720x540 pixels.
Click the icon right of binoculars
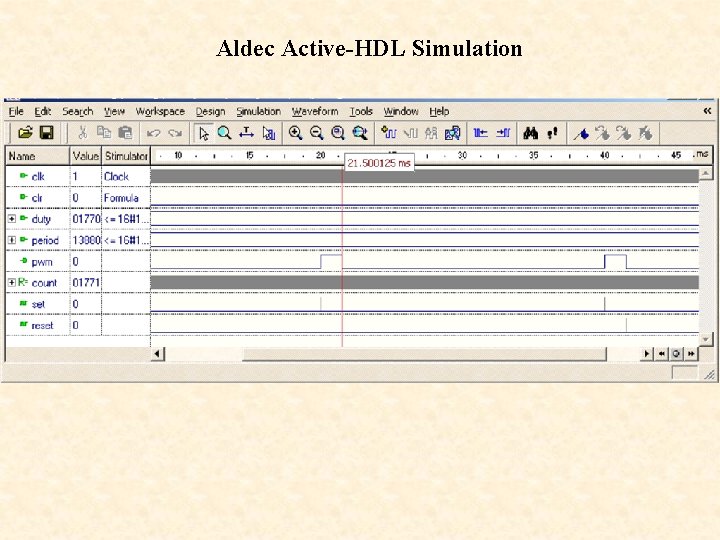(552, 133)
